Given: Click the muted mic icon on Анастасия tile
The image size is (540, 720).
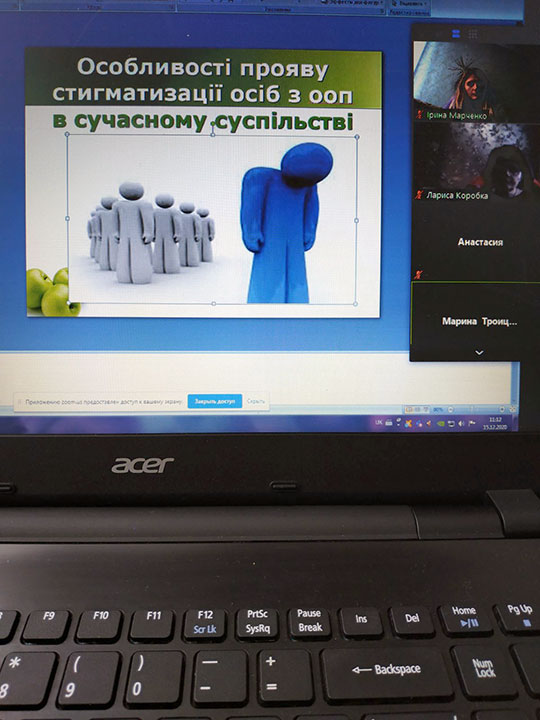Looking at the screenshot, I should pyautogui.click(x=417, y=275).
